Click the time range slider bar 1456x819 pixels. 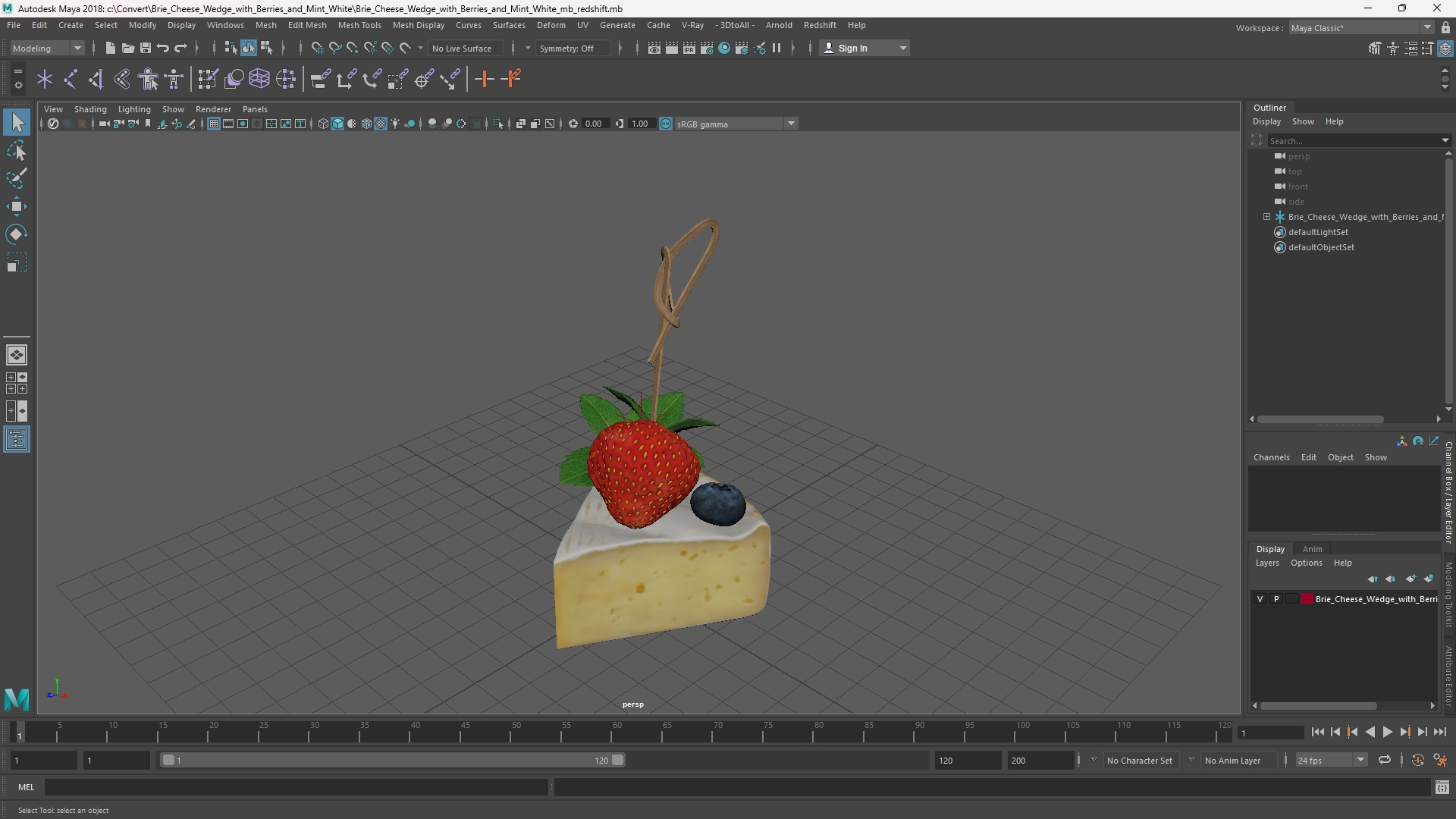click(393, 760)
